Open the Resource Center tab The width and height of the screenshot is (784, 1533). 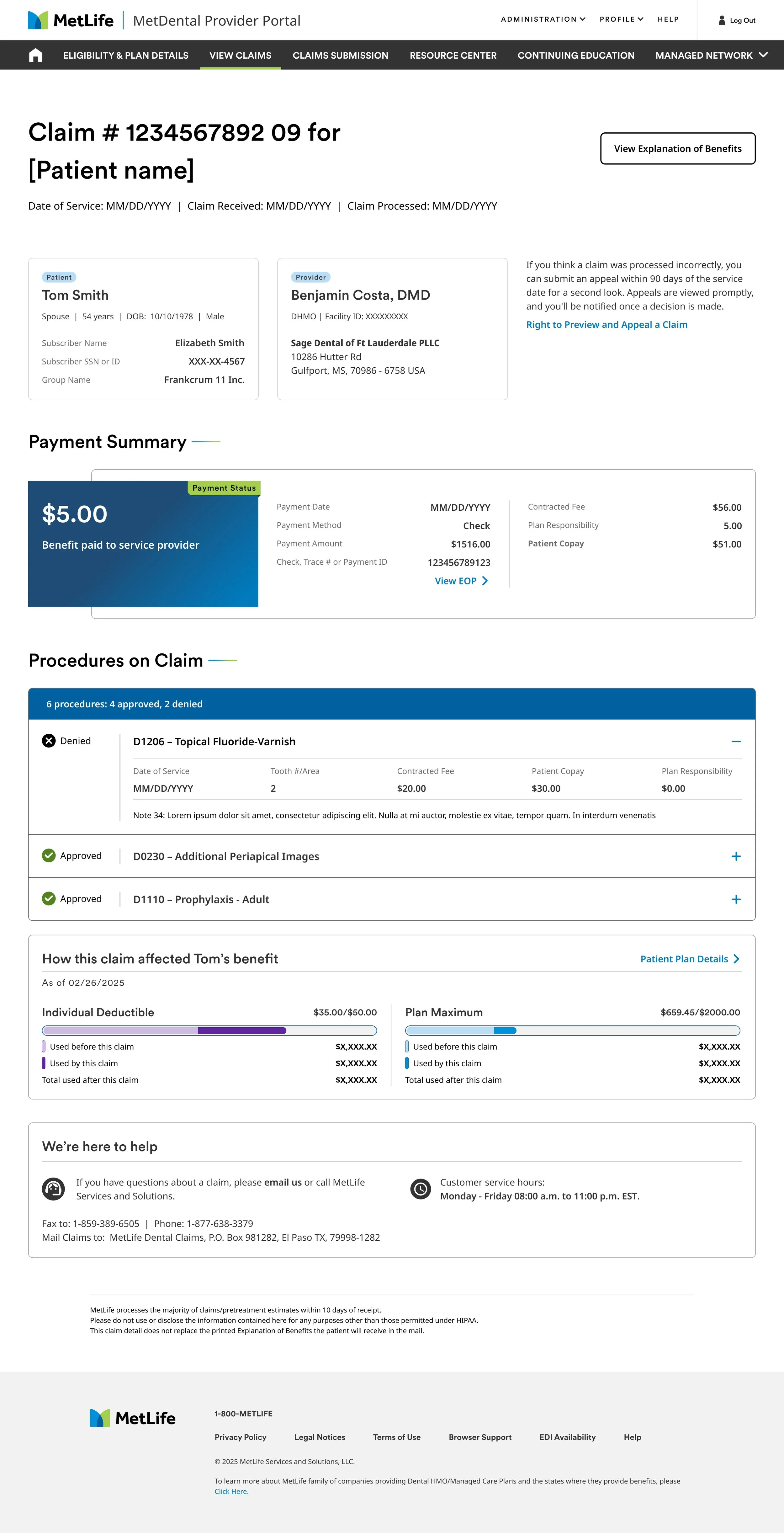coord(453,55)
